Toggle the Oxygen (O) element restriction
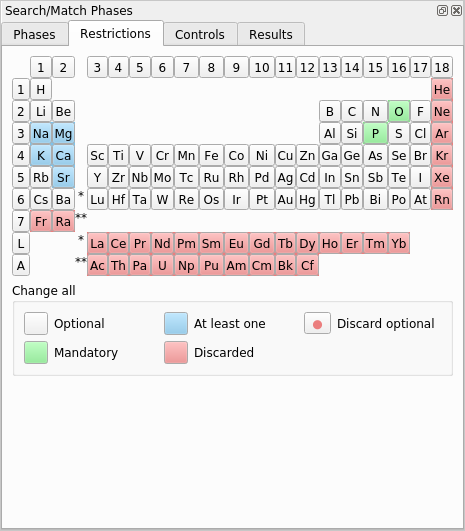The width and height of the screenshot is (465, 531). pyautogui.click(x=399, y=111)
